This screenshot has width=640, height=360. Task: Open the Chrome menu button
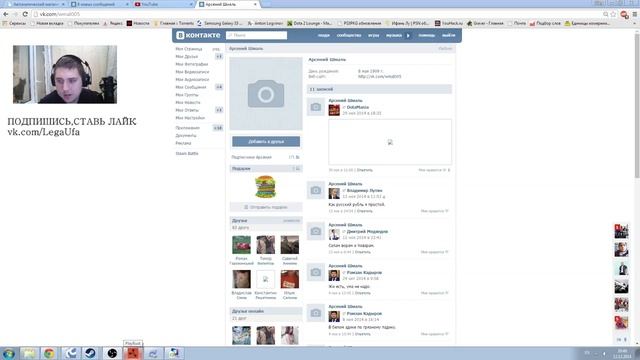[x=635, y=14]
